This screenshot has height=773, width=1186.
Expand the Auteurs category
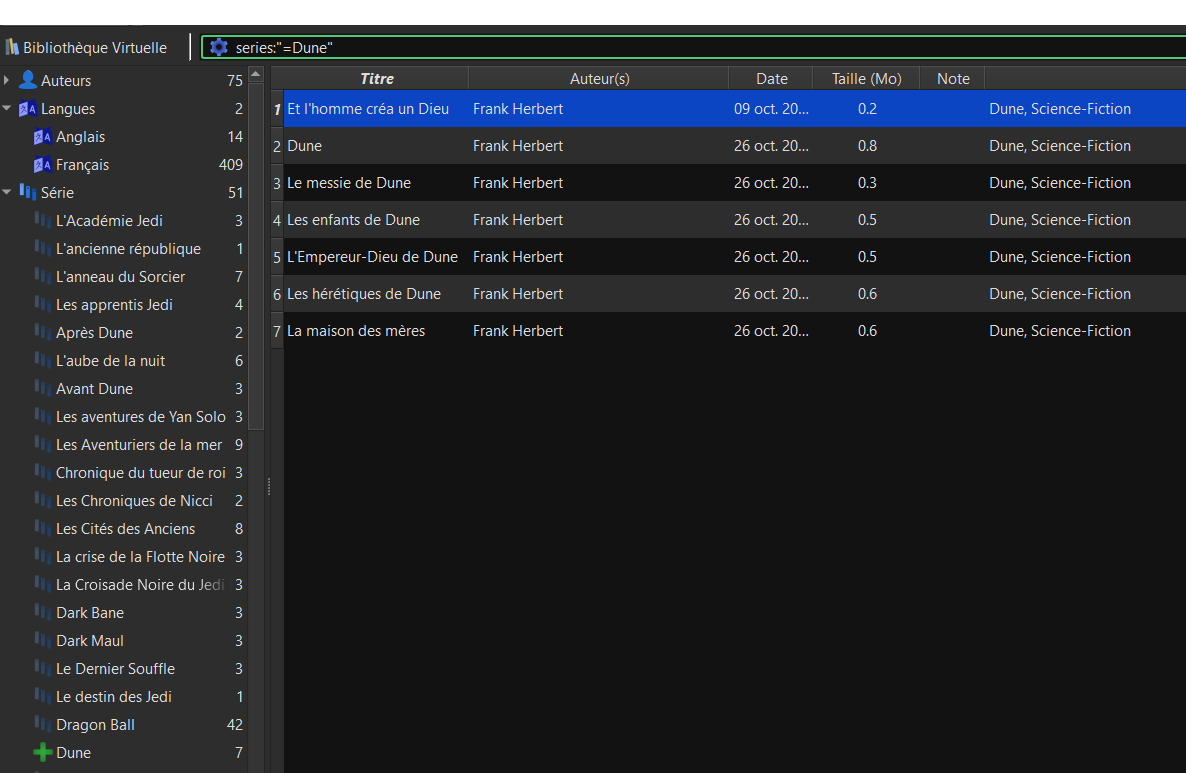[7, 80]
